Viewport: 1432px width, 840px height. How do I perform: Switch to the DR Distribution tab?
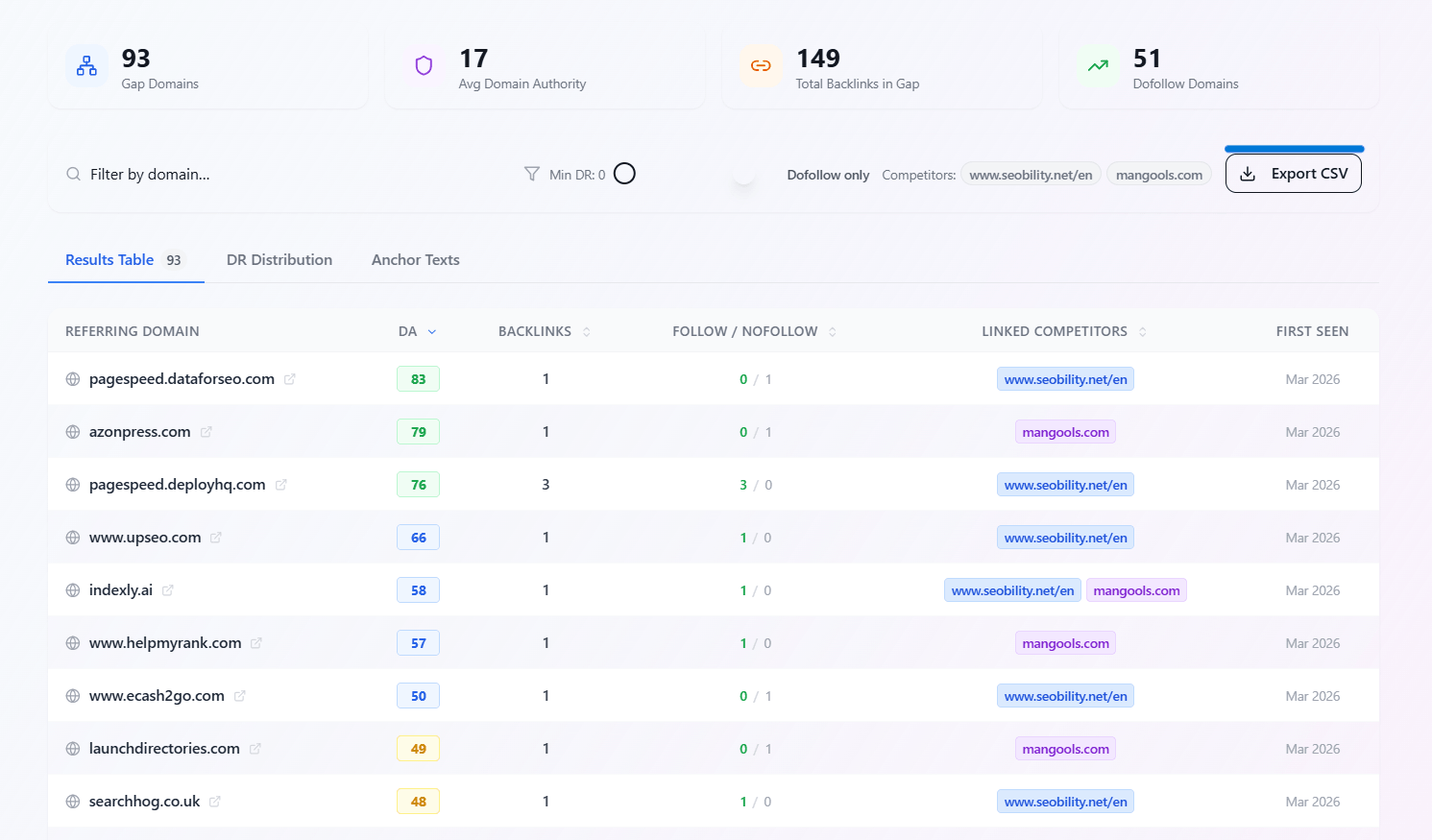click(x=279, y=259)
